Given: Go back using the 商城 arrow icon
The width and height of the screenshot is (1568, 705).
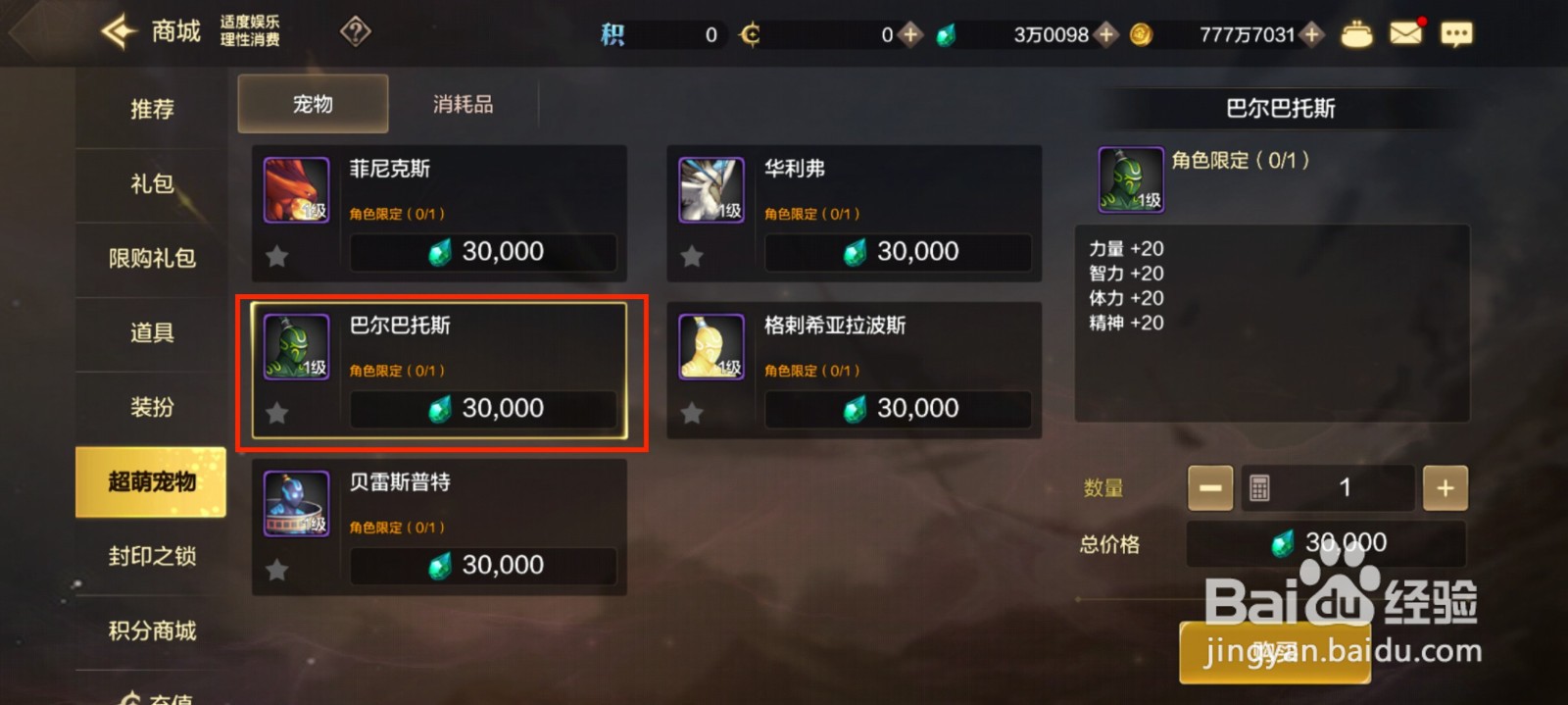Looking at the screenshot, I should coord(119,32).
